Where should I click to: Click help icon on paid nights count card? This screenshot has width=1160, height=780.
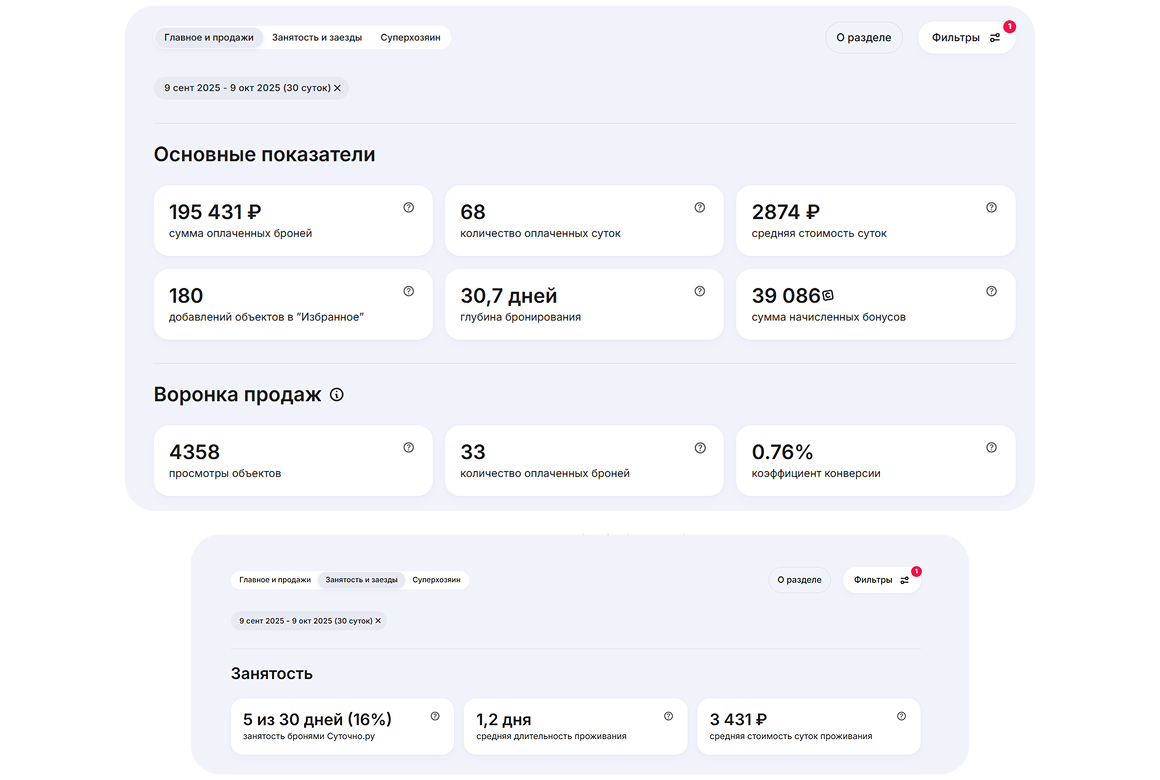pos(700,208)
